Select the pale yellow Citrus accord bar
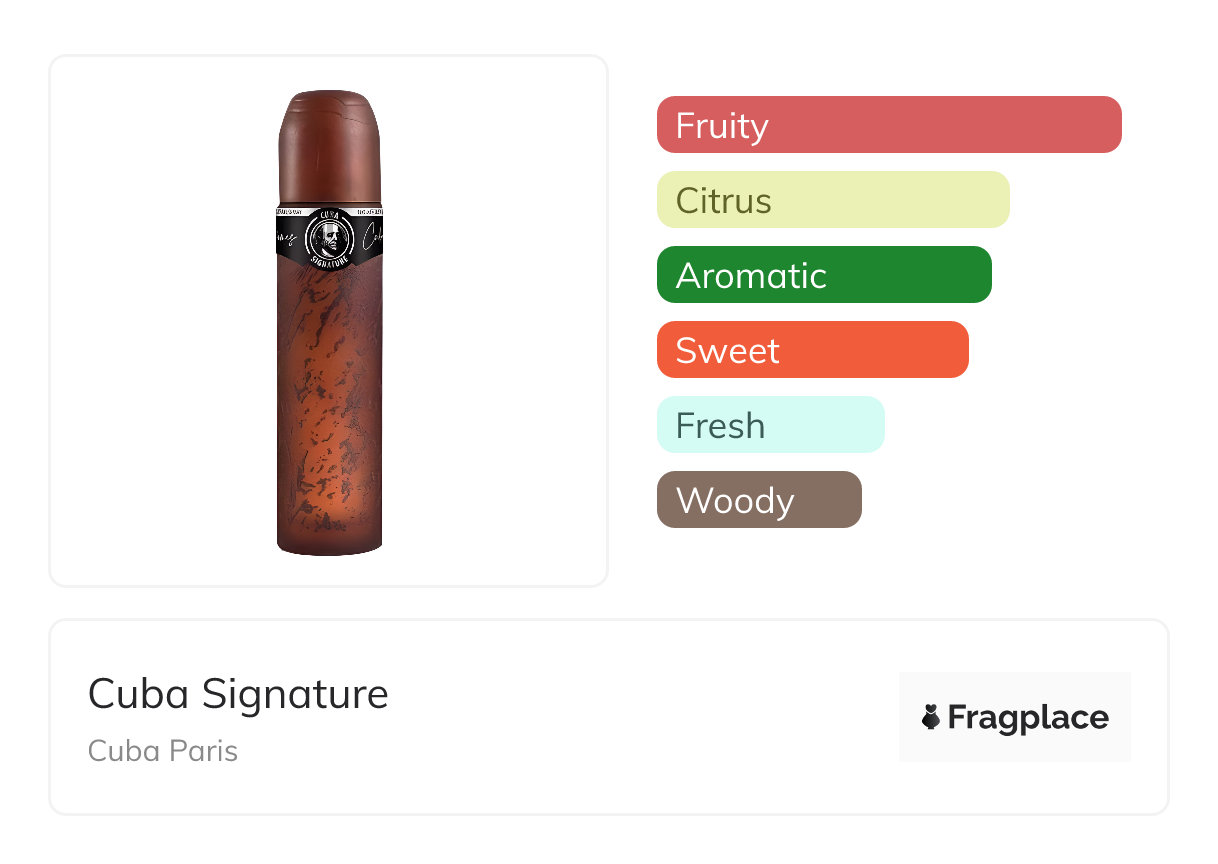 coord(832,200)
